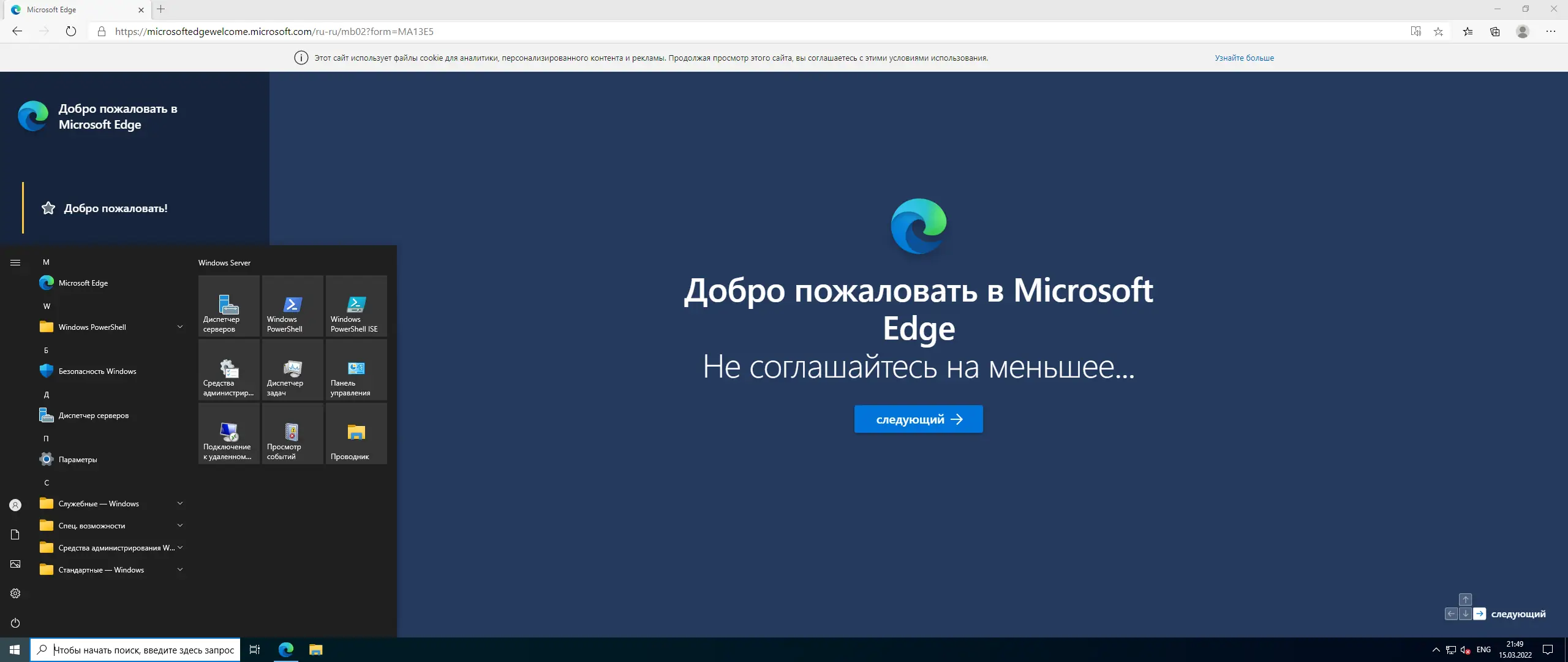Viewport: 1568px width, 662px height.
Task: Open the Просмотр событий tile
Action: 292,433
